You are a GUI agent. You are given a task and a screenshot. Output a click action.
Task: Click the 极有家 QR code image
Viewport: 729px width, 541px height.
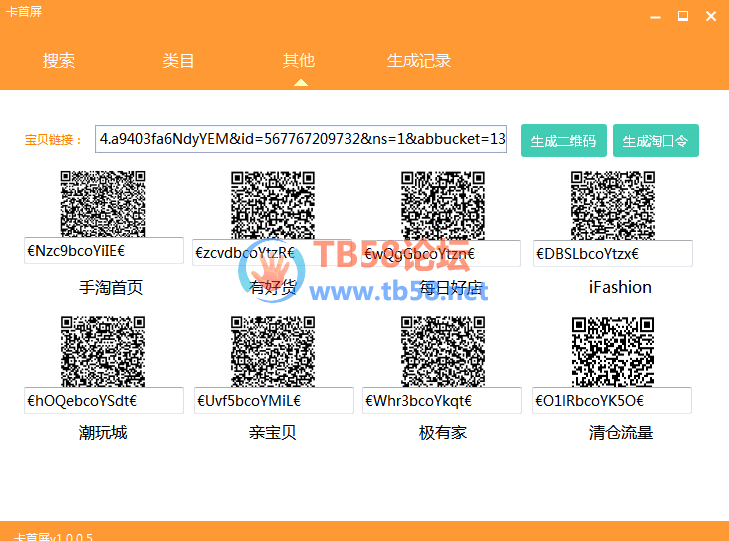coord(443,351)
